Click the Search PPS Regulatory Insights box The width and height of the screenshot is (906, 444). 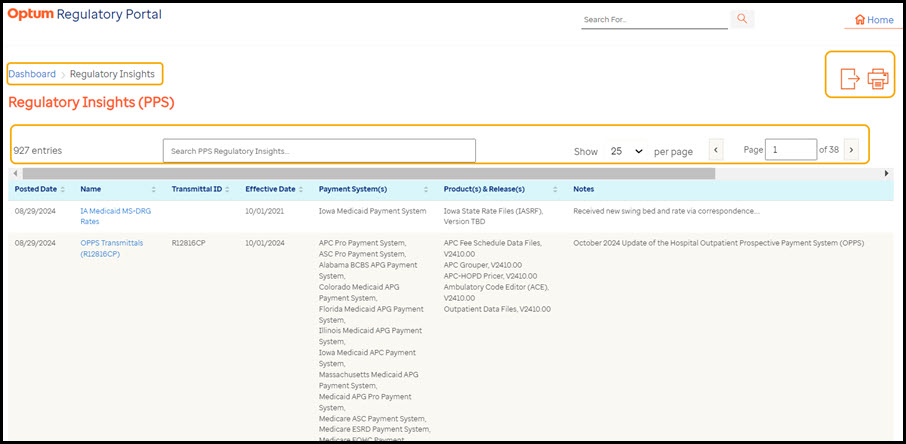(x=319, y=151)
